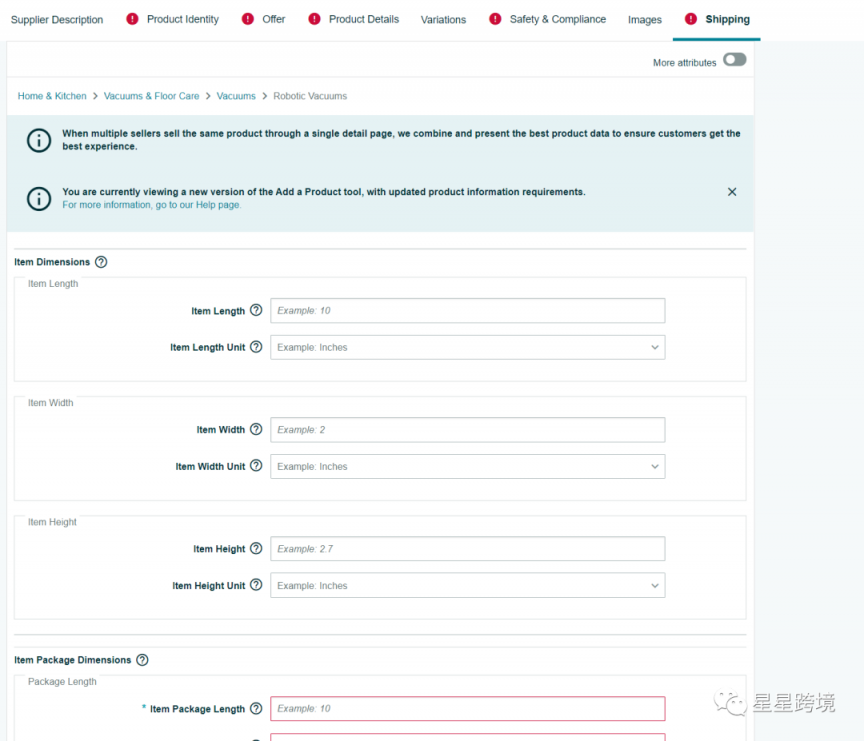
Task: Open Item Length Unit dropdown
Action: coord(467,347)
